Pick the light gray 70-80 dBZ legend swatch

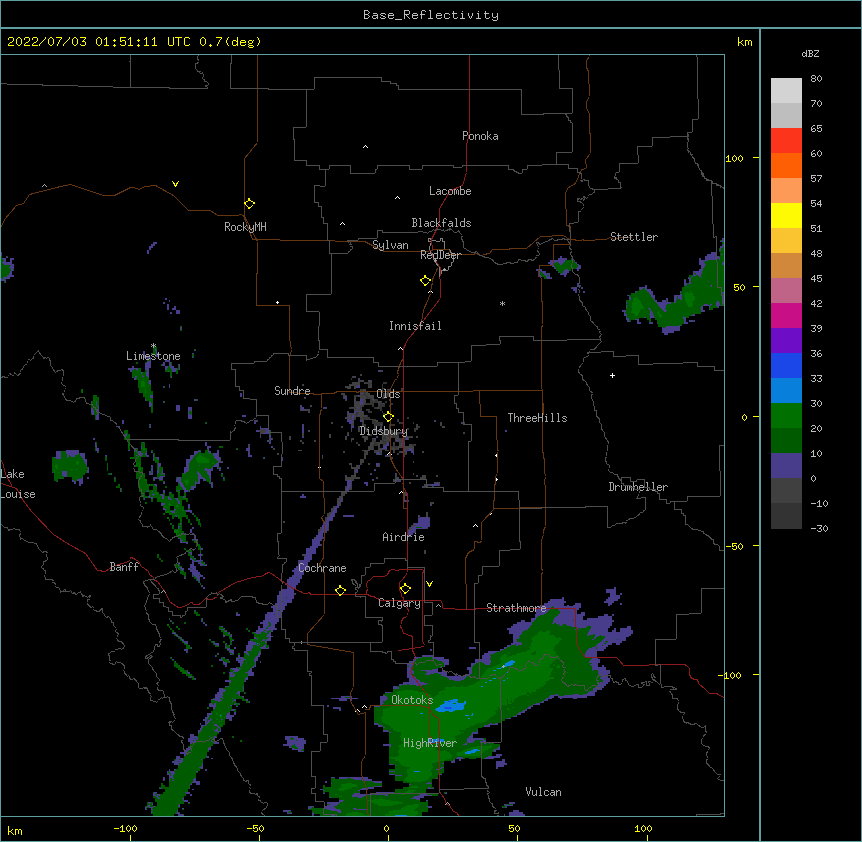point(786,91)
